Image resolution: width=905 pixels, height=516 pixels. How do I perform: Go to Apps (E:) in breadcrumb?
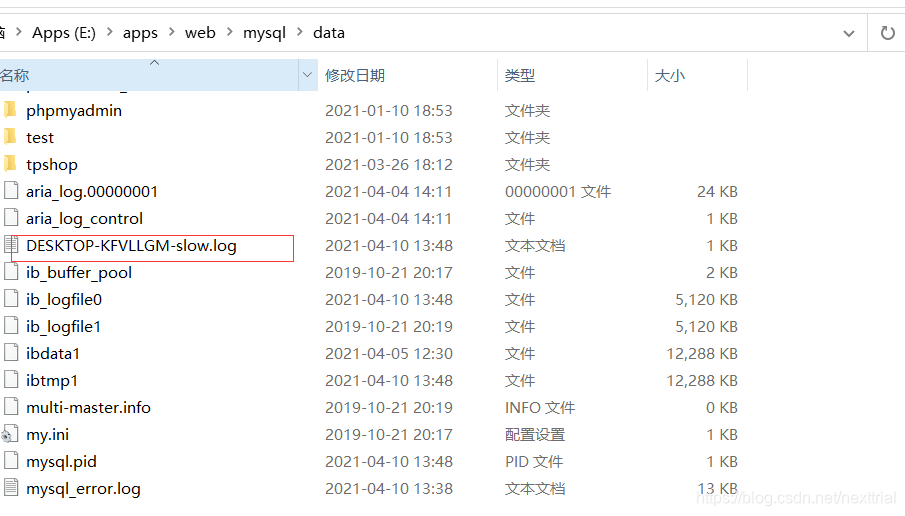click(64, 33)
